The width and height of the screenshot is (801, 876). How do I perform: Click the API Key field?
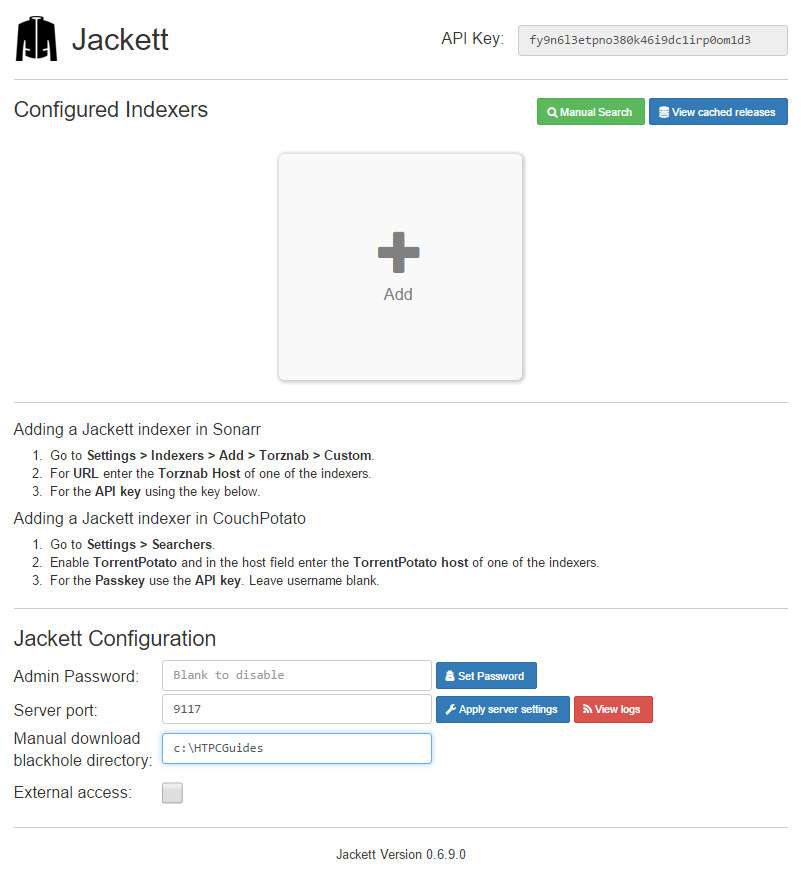(x=652, y=41)
